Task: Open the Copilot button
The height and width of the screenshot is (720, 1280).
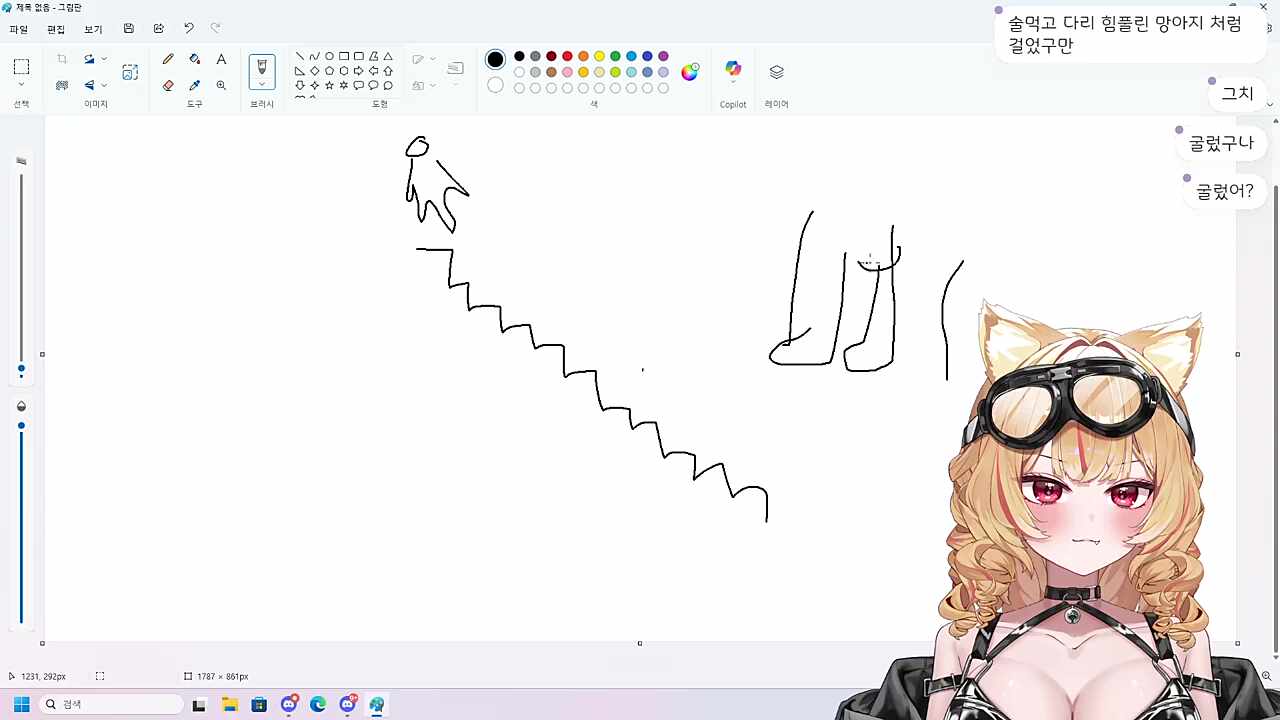Action: (x=733, y=69)
